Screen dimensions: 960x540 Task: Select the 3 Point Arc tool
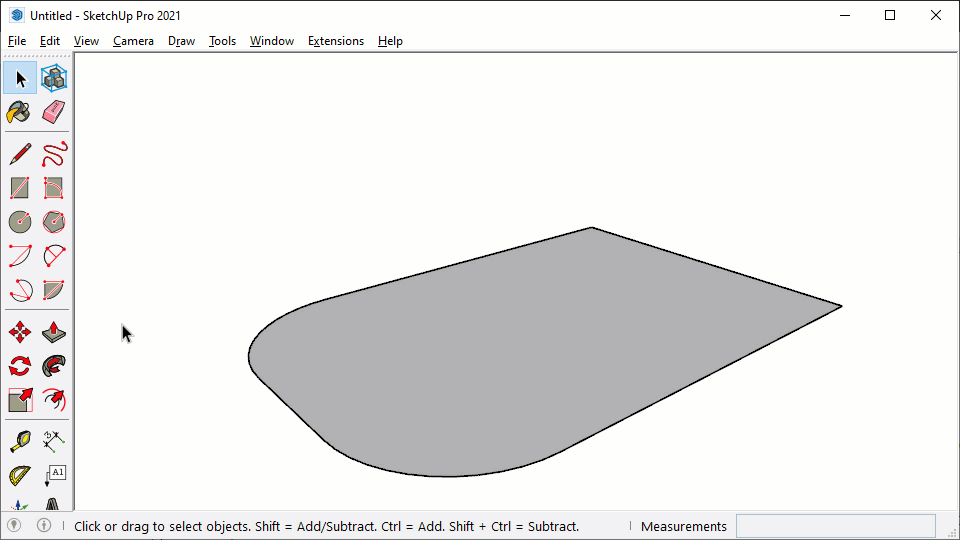point(20,290)
